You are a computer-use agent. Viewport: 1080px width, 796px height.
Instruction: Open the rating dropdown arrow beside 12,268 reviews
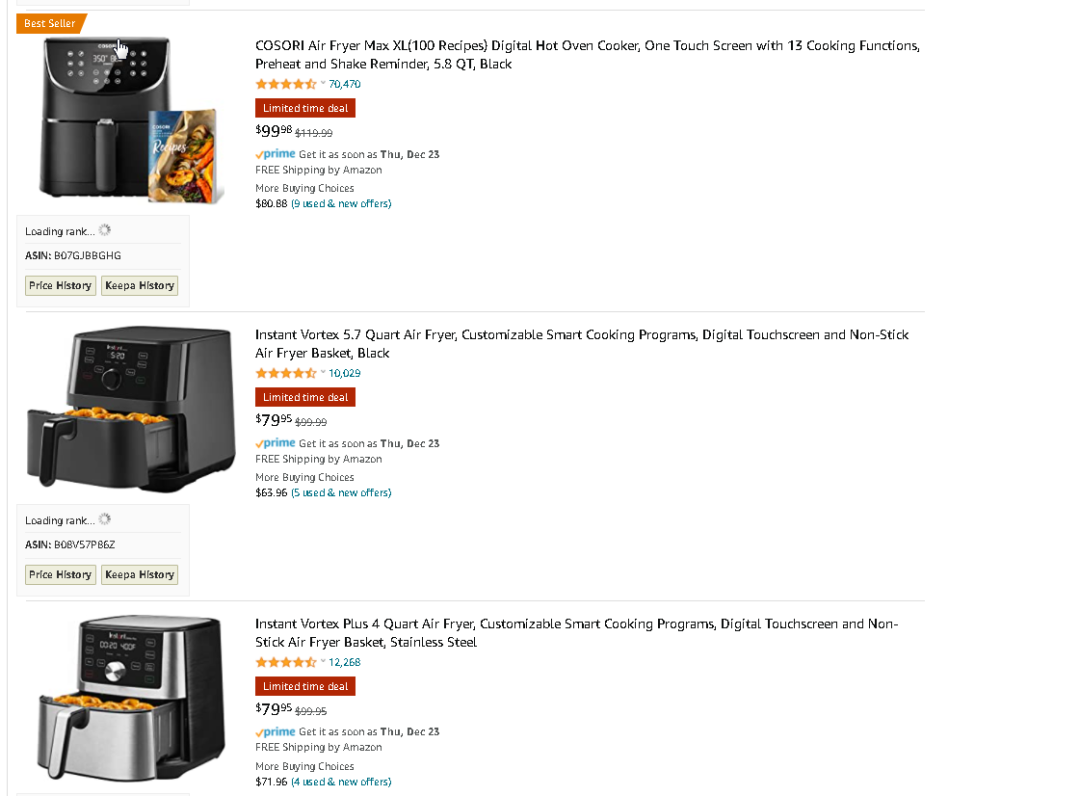click(323, 662)
